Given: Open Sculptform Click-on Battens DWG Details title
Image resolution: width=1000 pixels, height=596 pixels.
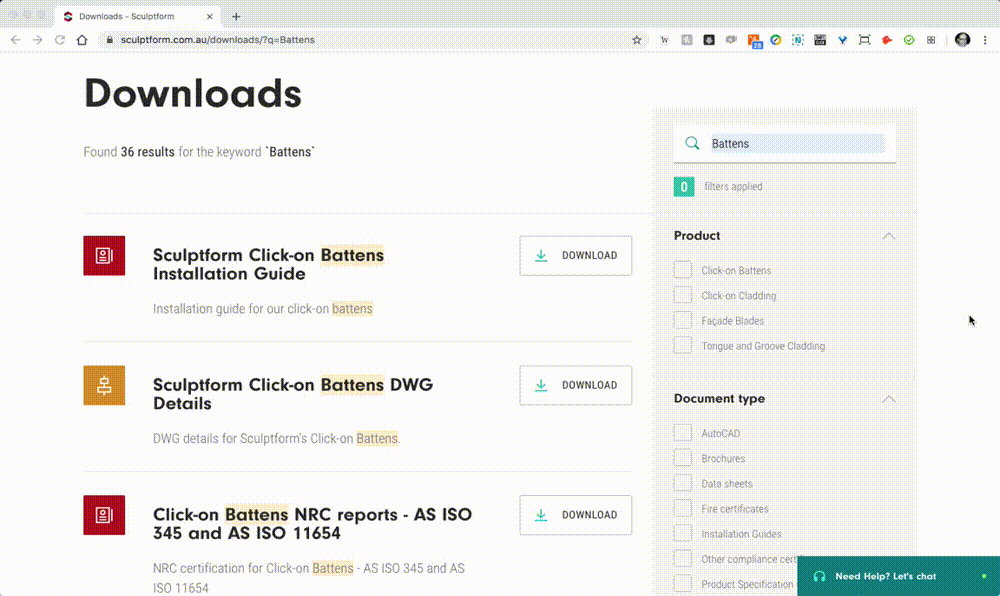Looking at the screenshot, I should [293, 394].
